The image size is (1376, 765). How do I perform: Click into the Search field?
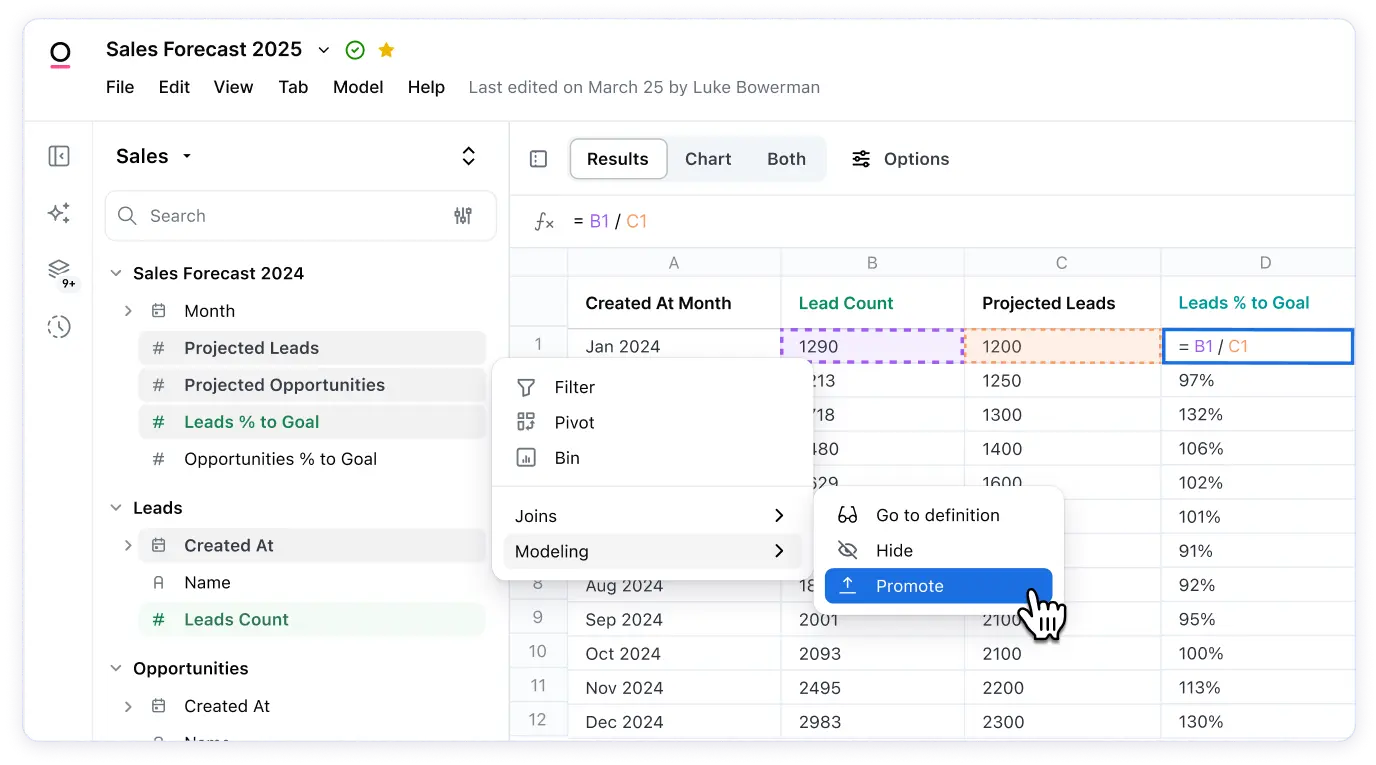pyautogui.click(x=250, y=215)
